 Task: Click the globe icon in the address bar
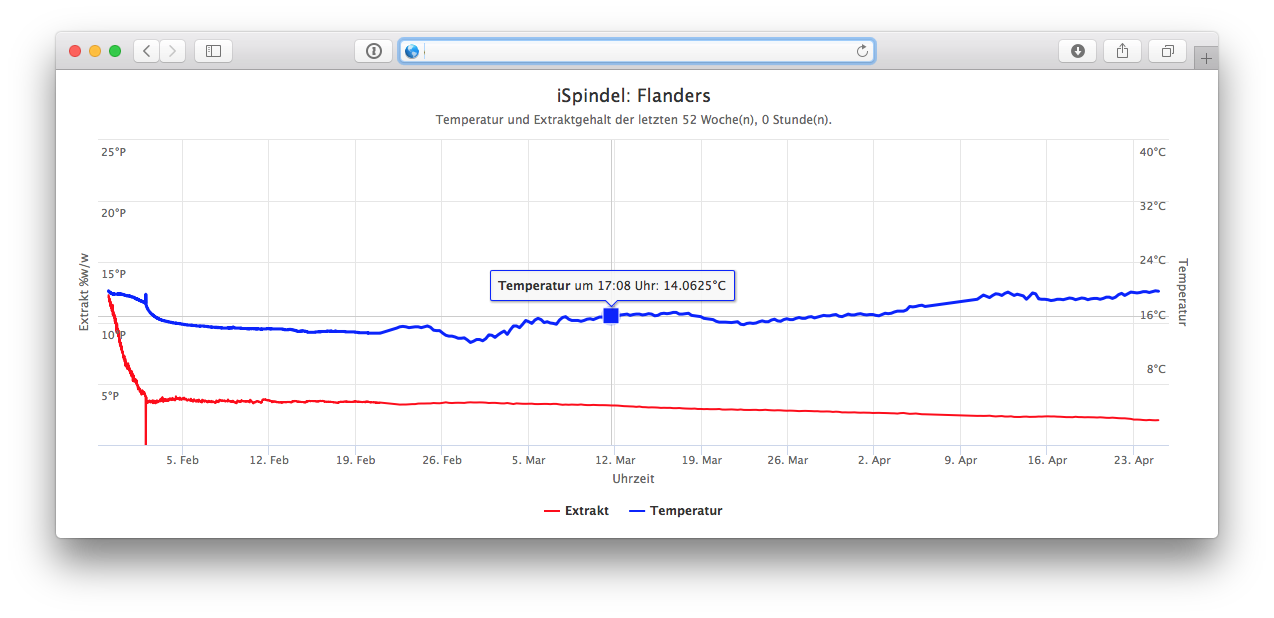point(412,51)
